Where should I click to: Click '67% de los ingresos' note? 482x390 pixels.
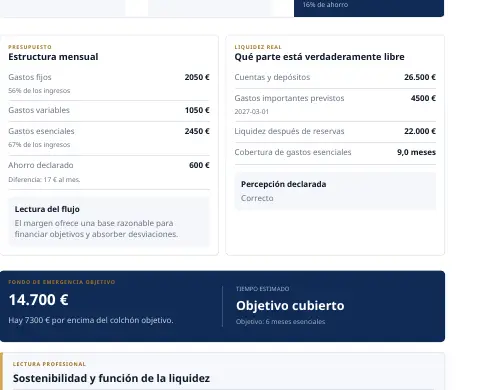(39, 145)
